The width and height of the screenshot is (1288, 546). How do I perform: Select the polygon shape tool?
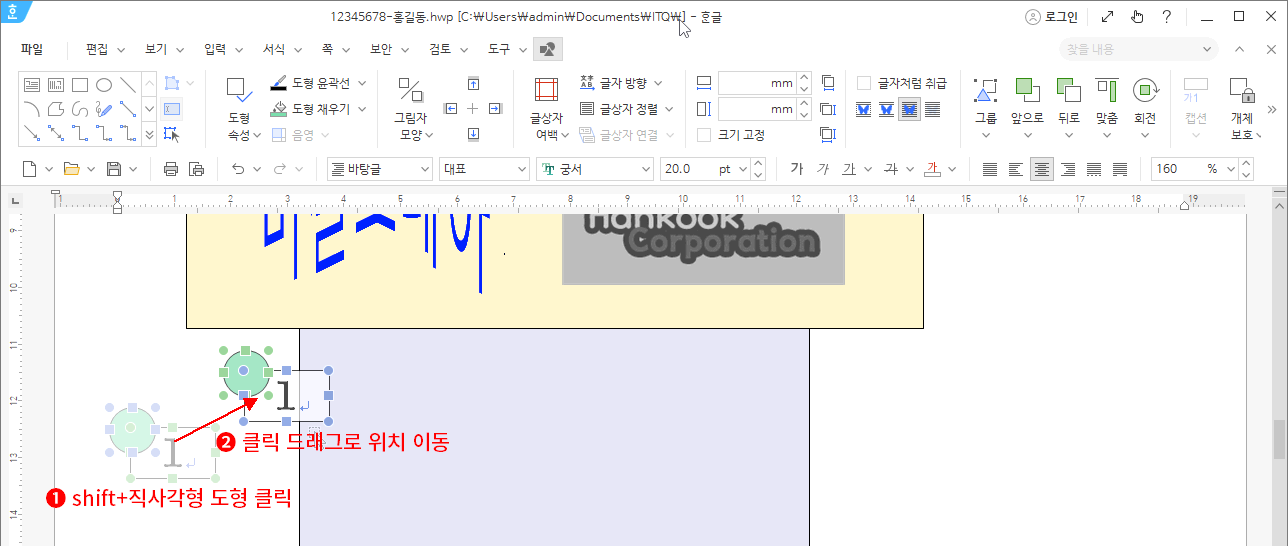[56, 108]
